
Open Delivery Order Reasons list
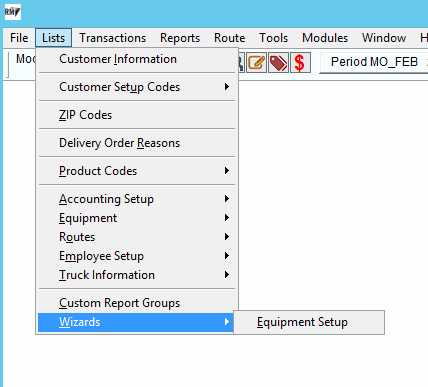[137, 143]
